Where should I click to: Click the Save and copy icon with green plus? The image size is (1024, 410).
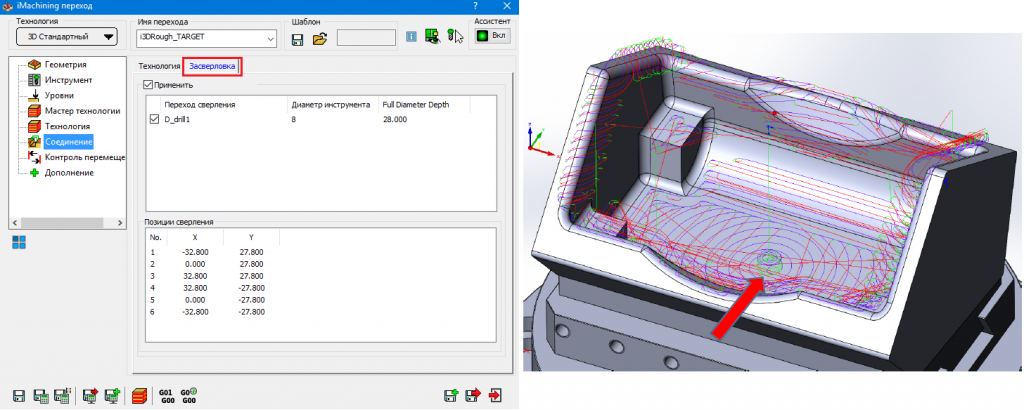click(451, 396)
